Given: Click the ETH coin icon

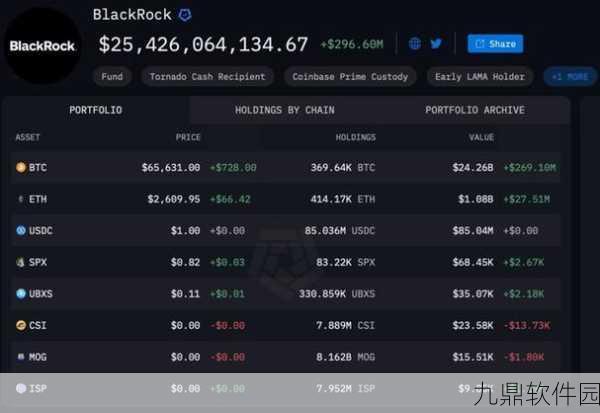Looking at the screenshot, I should [x=20, y=199].
